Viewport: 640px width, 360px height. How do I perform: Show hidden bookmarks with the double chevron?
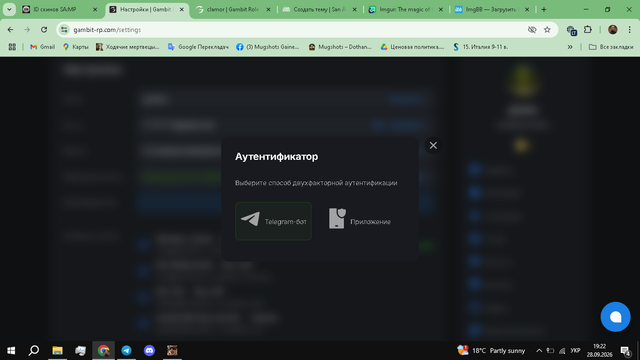click(570, 47)
